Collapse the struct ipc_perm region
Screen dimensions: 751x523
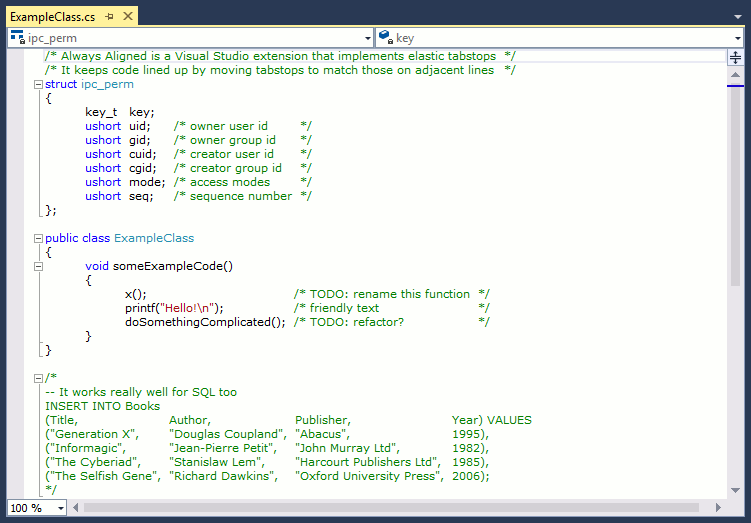pos(38,85)
